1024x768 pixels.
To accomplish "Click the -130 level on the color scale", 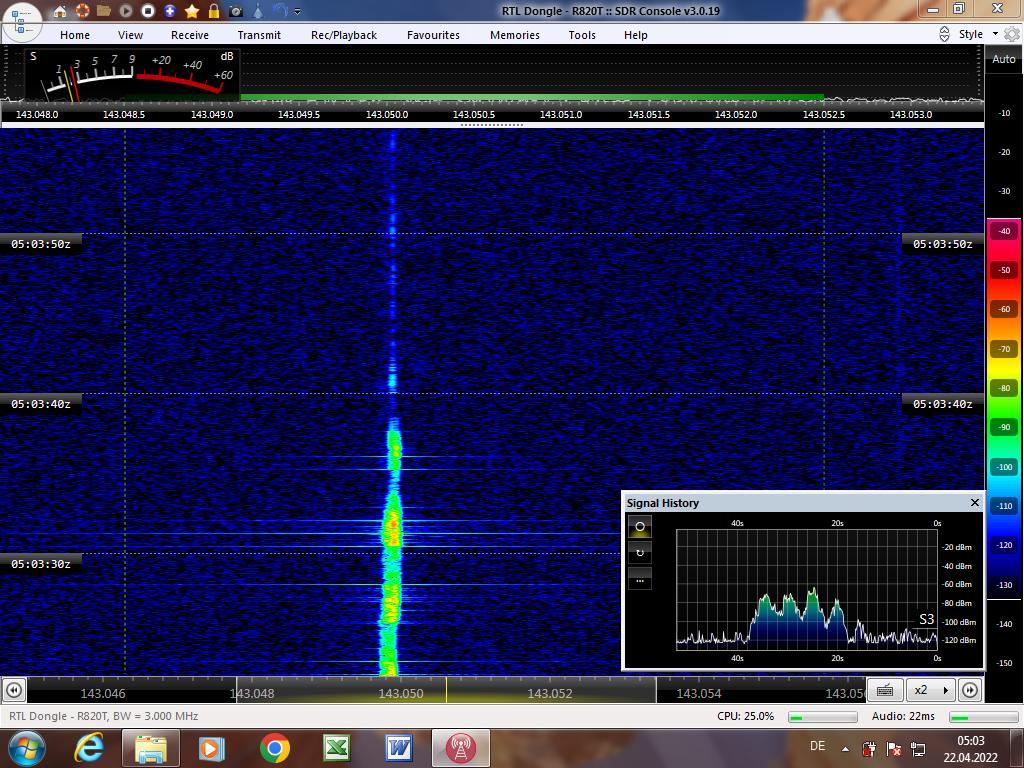I will point(1004,584).
